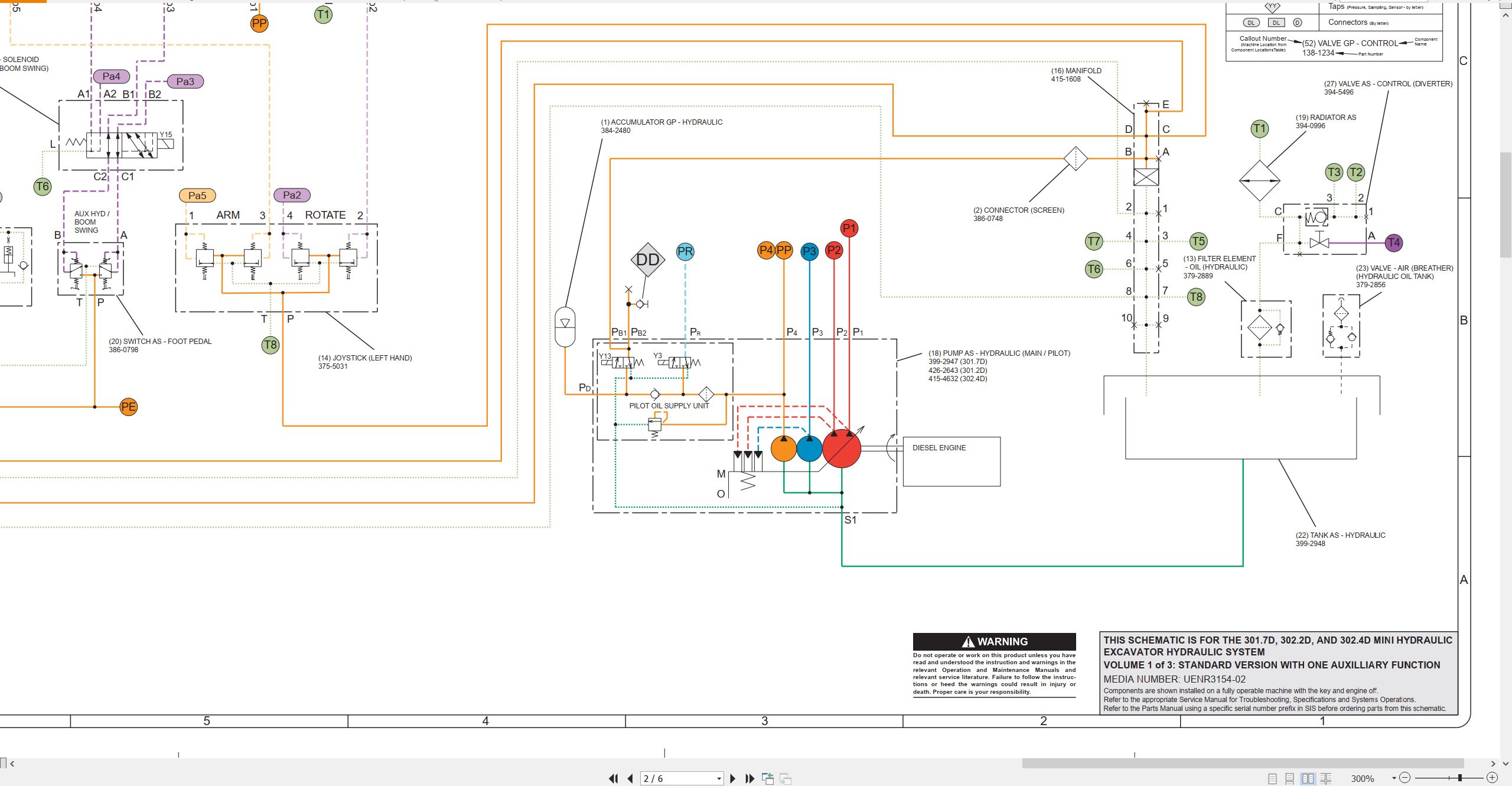Click the Pa3 purple pilot label
The image size is (1512, 786).
(185, 82)
